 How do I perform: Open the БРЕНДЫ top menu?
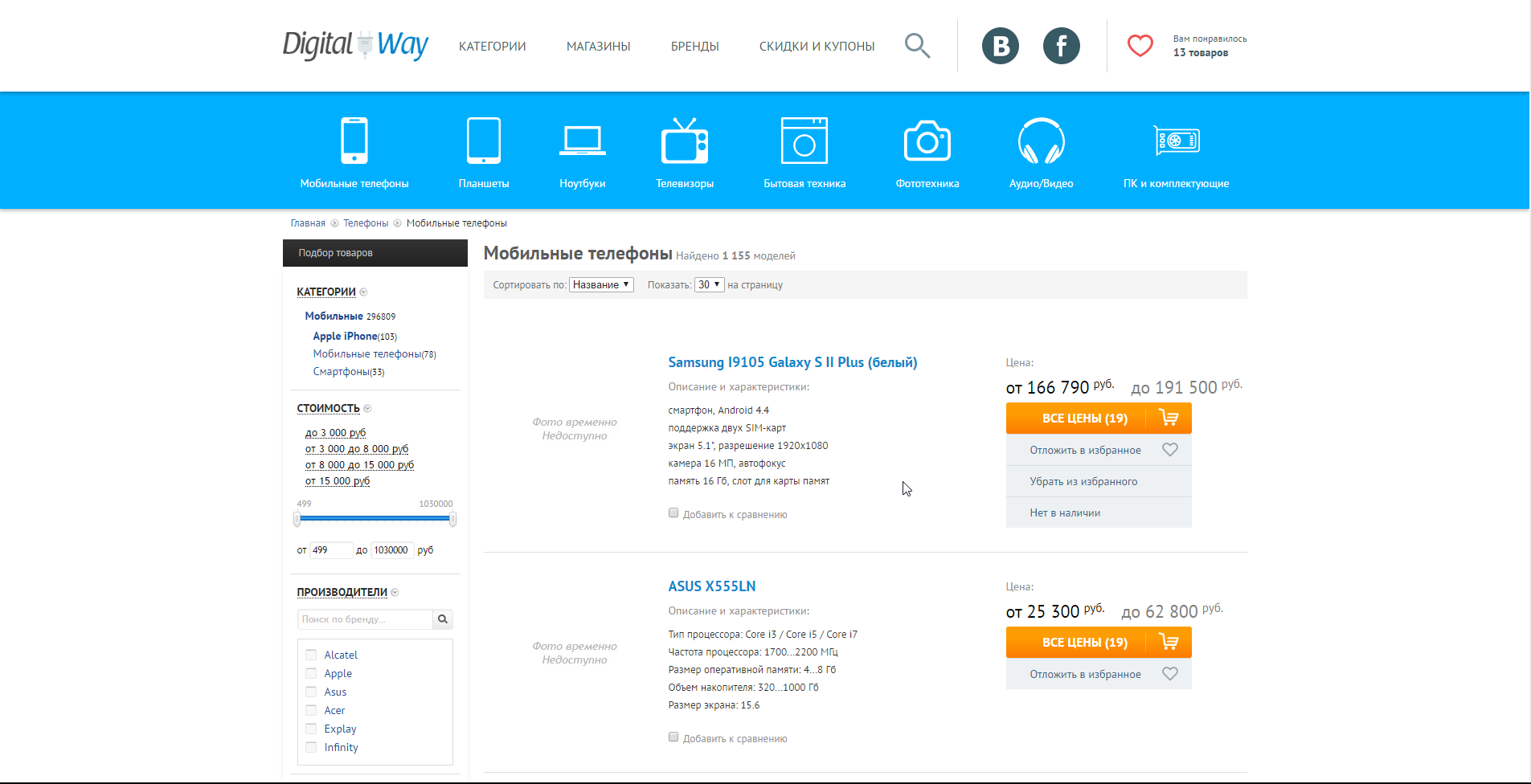[x=694, y=47]
